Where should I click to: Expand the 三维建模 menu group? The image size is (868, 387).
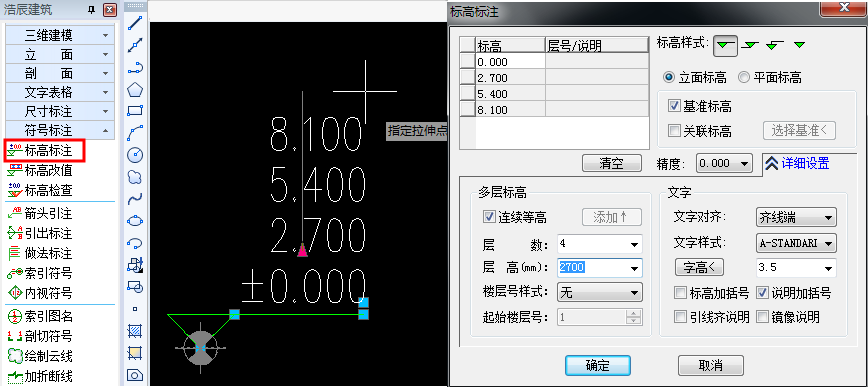point(60,35)
